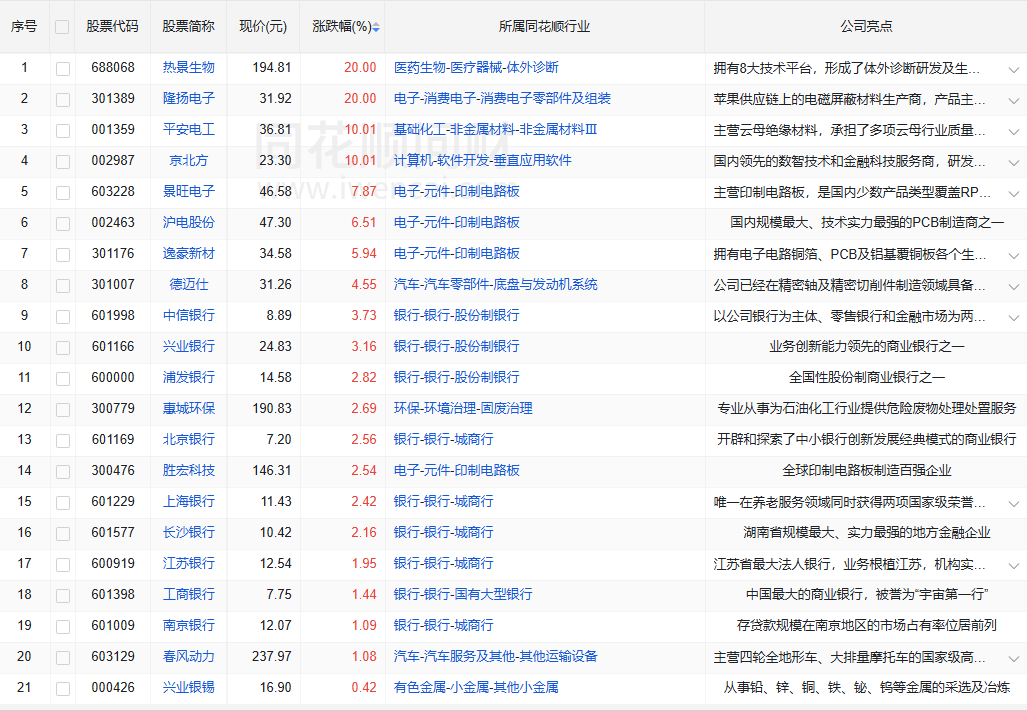Image resolution: width=1027 pixels, height=711 pixels.
Task: Click the 环保-环境治理-固废治理 industry link
Action: 463,409
